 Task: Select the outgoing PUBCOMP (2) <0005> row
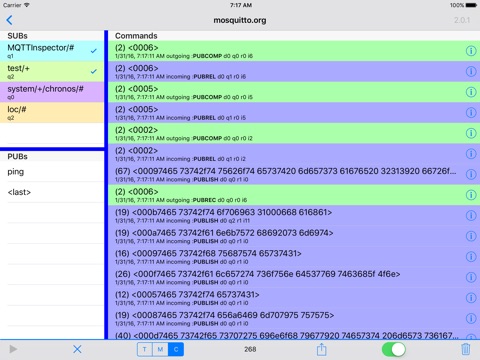point(294,92)
